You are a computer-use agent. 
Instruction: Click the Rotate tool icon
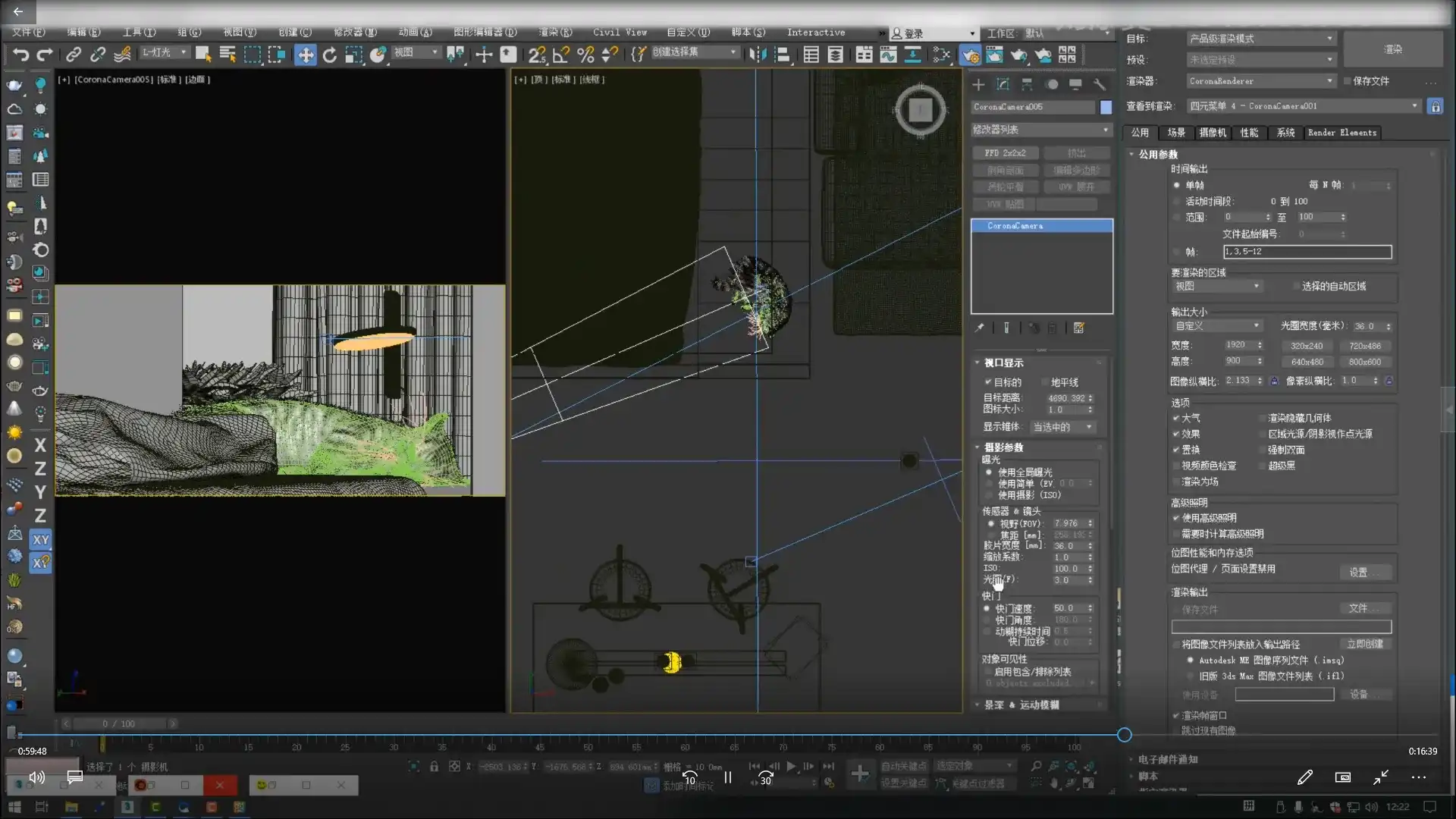coord(329,55)
